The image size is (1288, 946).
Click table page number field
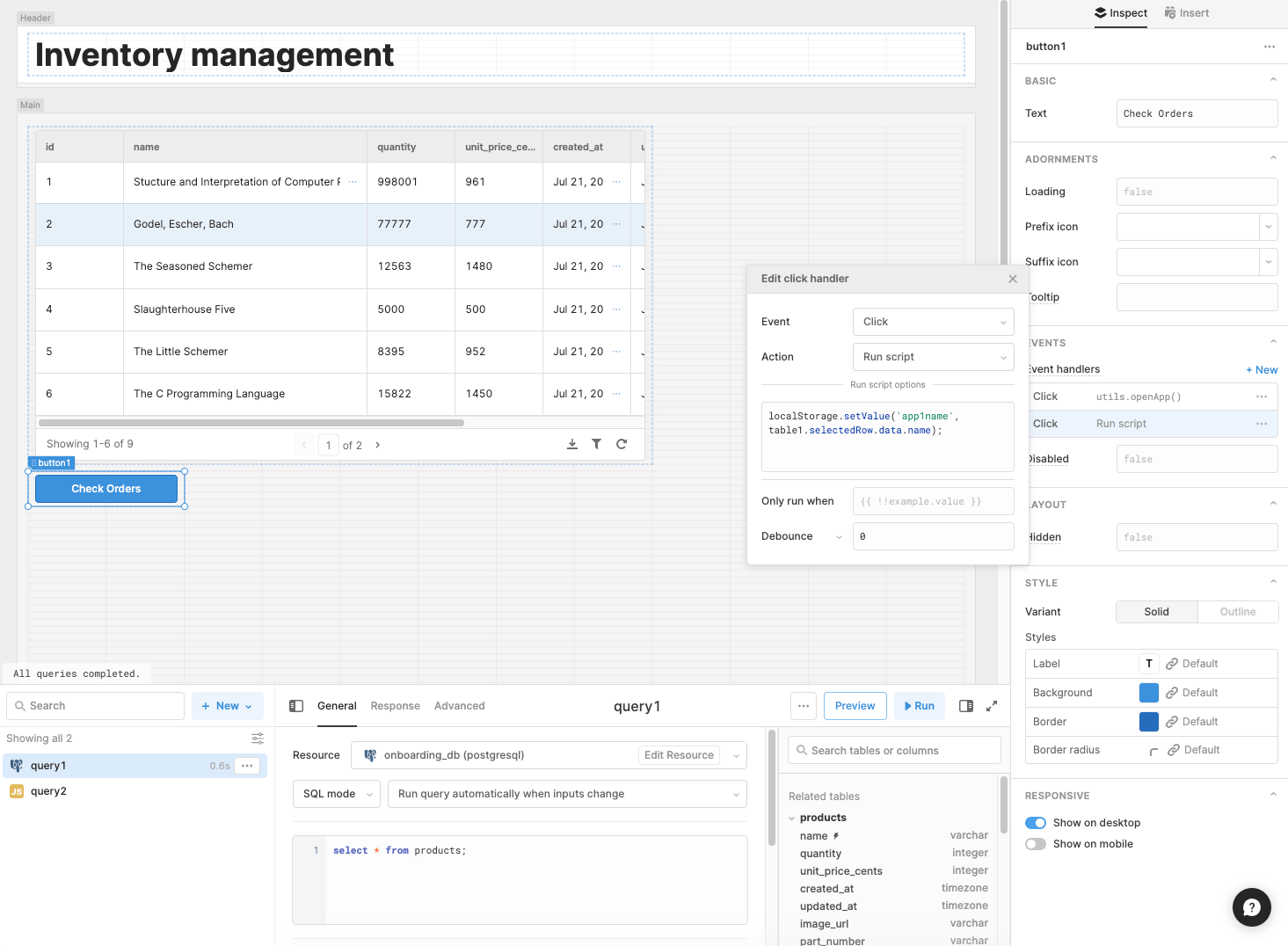tap(329, 445)
